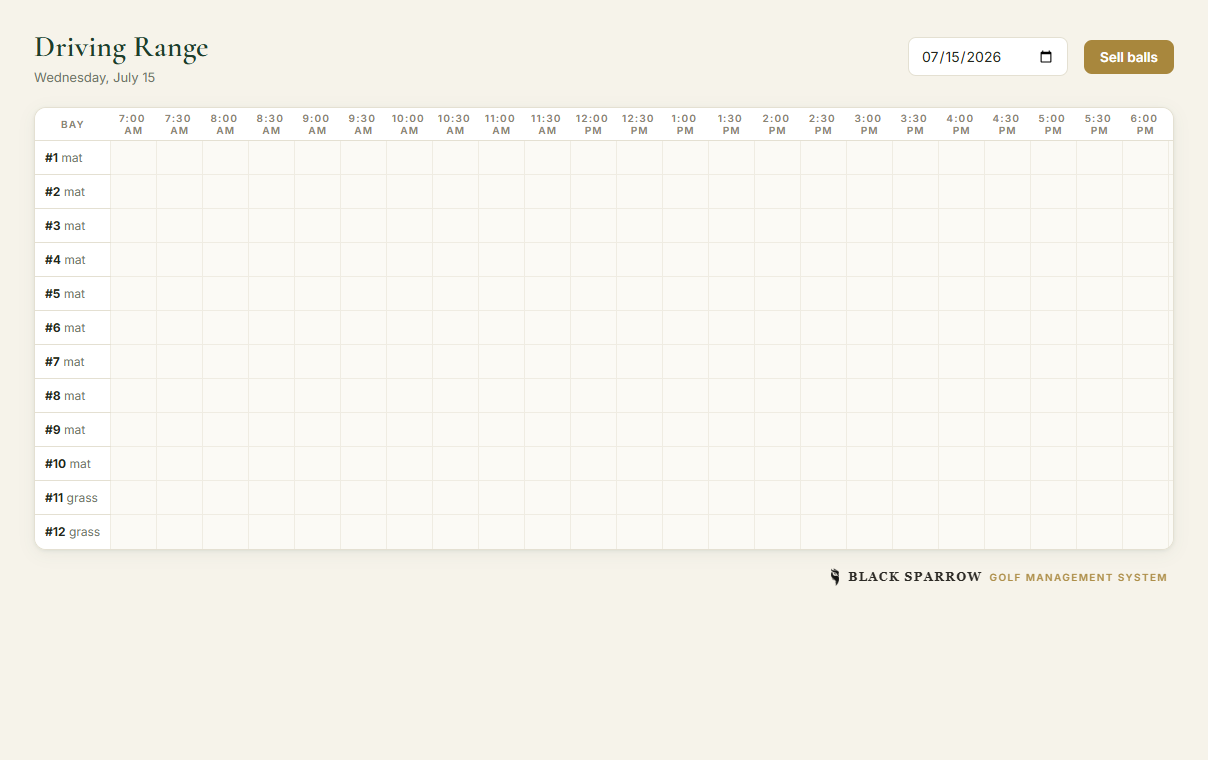Click the 4:00 PM column header
Viewport: 1208px width, 760px height.
click(962, 124)
